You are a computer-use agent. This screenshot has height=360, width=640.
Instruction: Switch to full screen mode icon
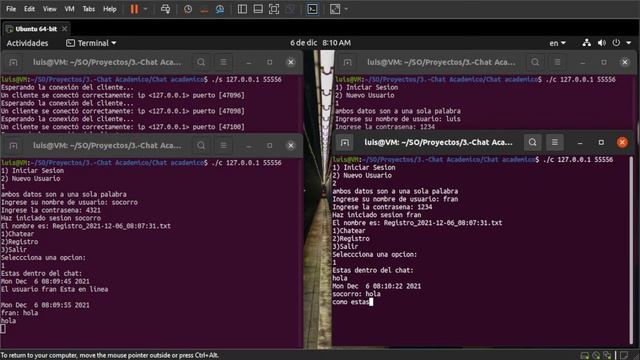pos(274,9)
